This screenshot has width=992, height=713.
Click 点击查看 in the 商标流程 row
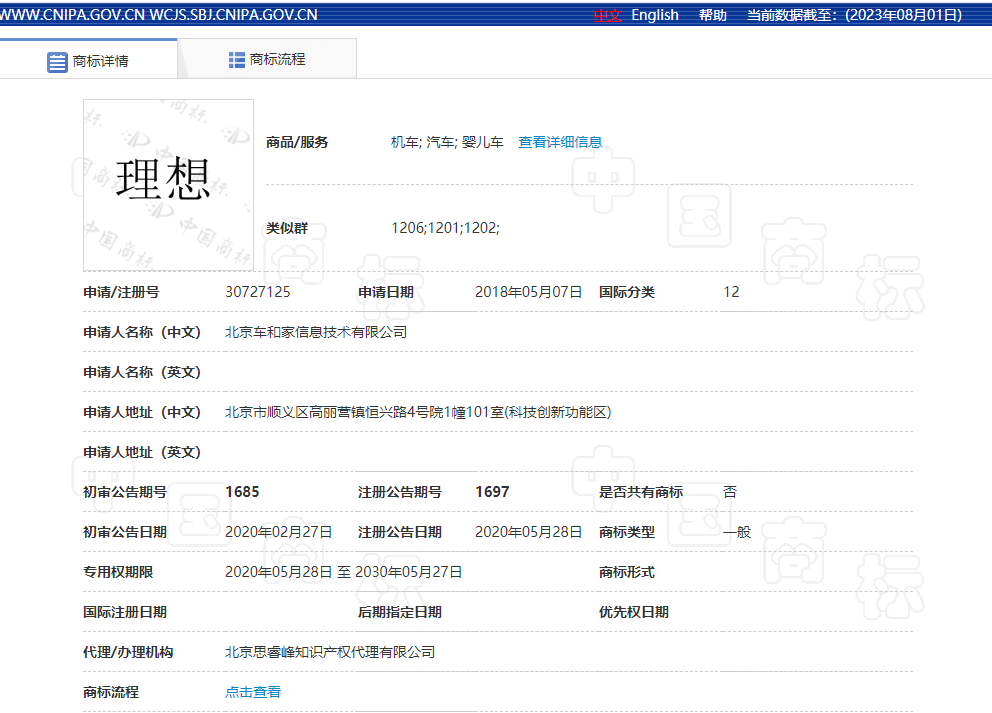tap(252, 691)
